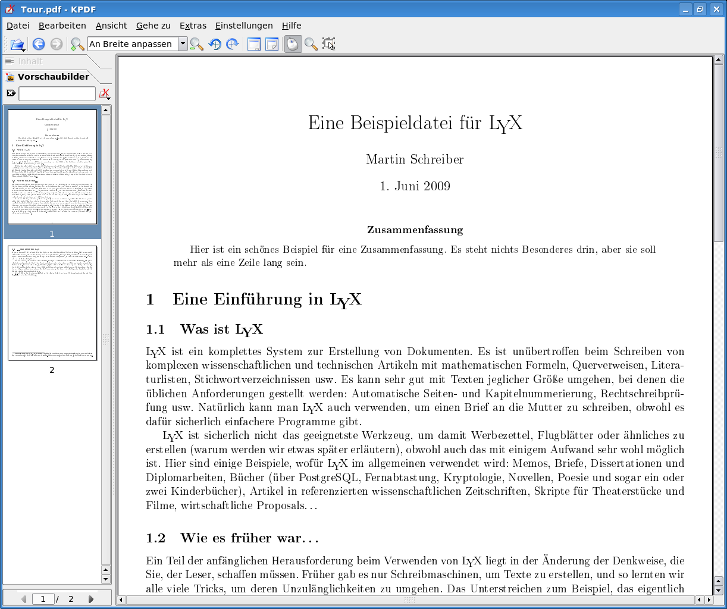This screenshot has width=727, height=609.
Task: Click the horizontal scrollbar right arrow
Action: tap(708, 600)
